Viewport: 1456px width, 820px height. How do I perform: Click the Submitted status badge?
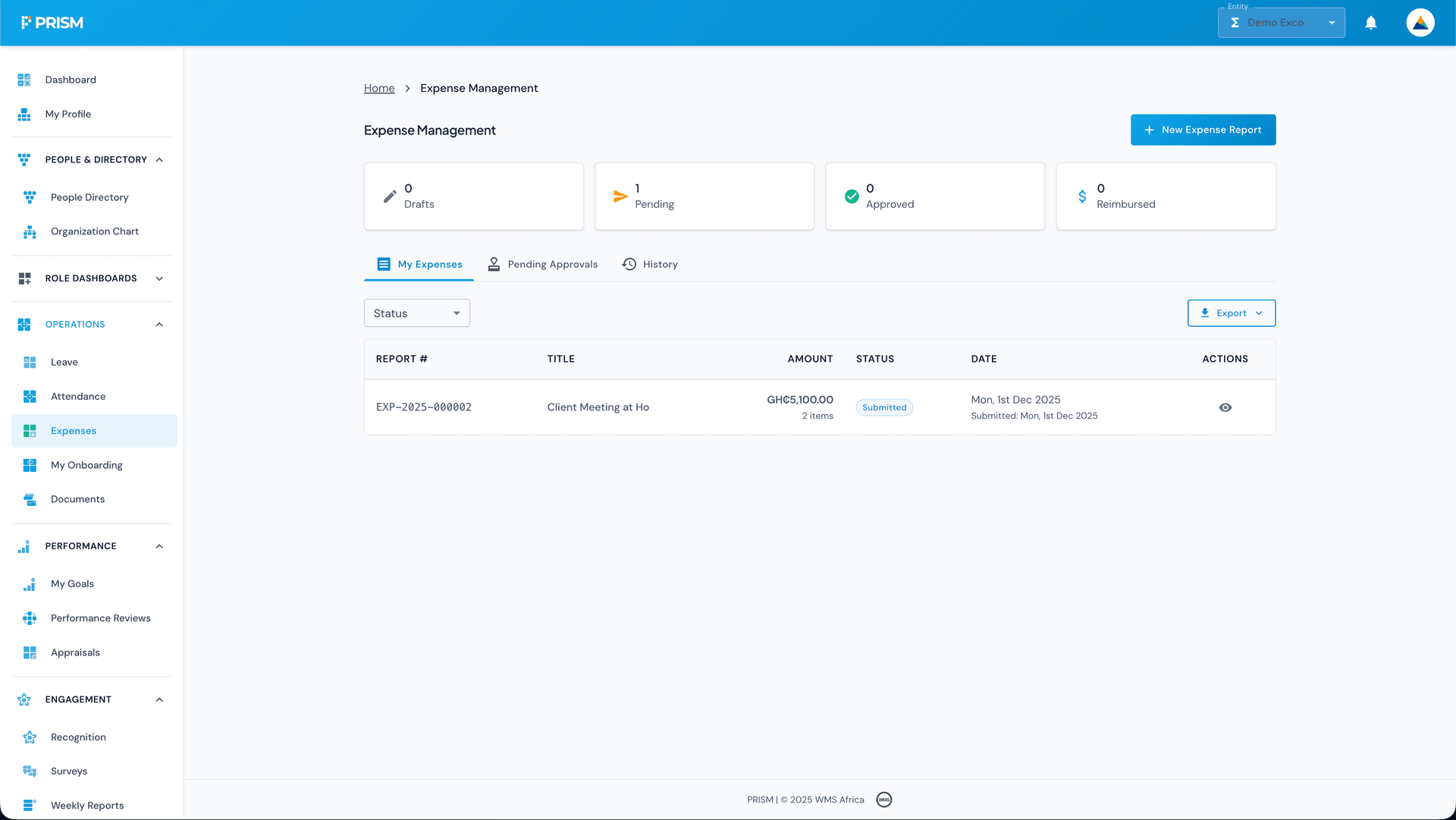883,407
